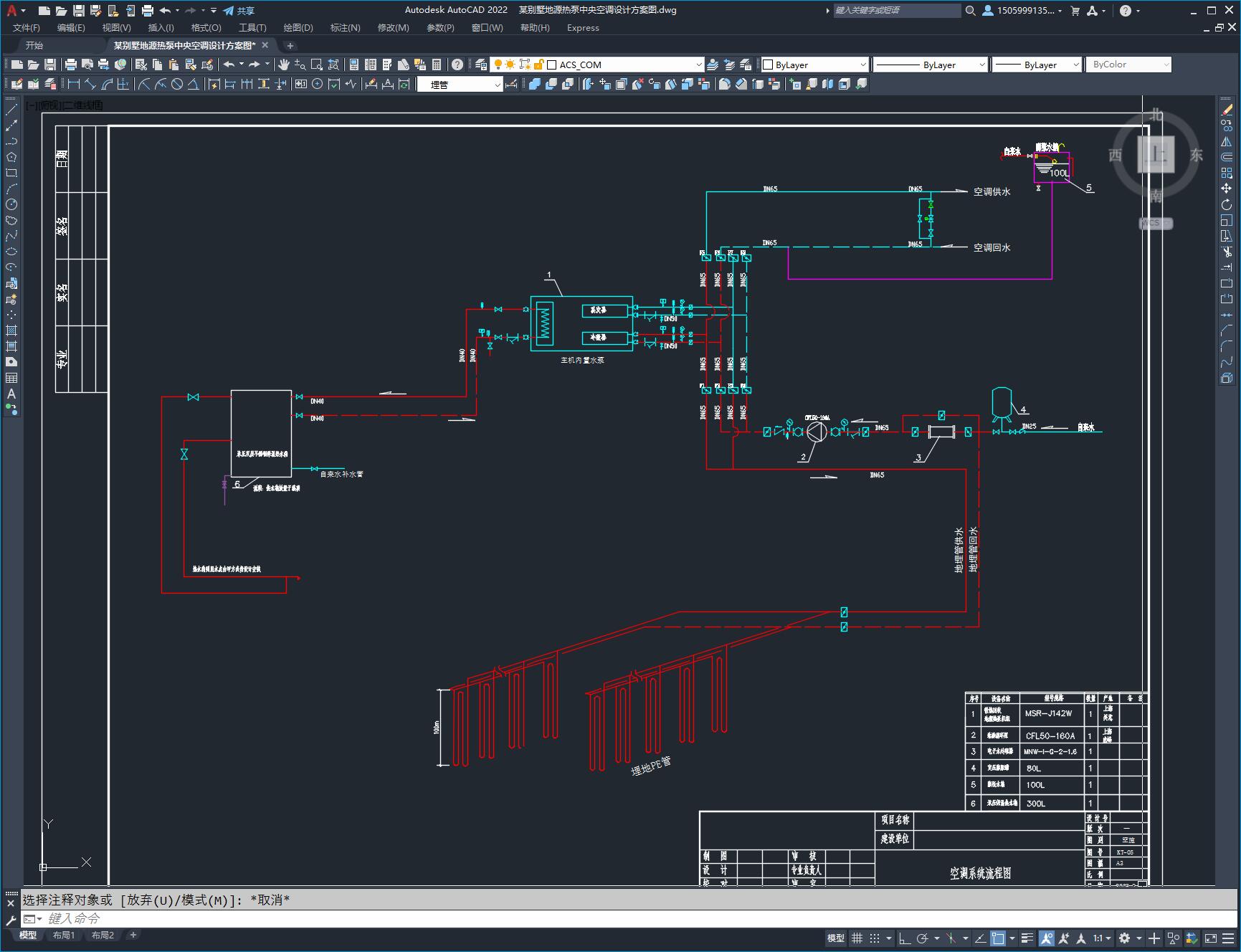Open the 修改(M) menu
Viewport: 1241px width, 952px height.
pos(393,27)
